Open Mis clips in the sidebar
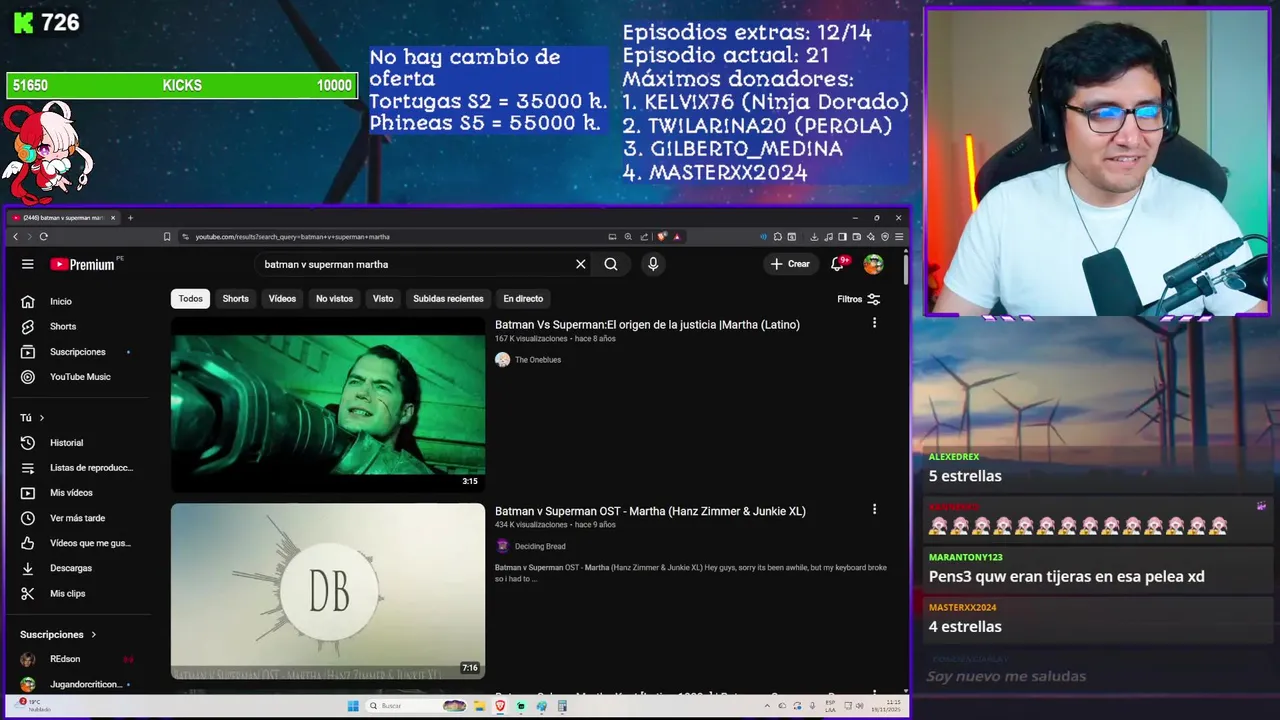 pyautogui.click(x=67, y=593)
